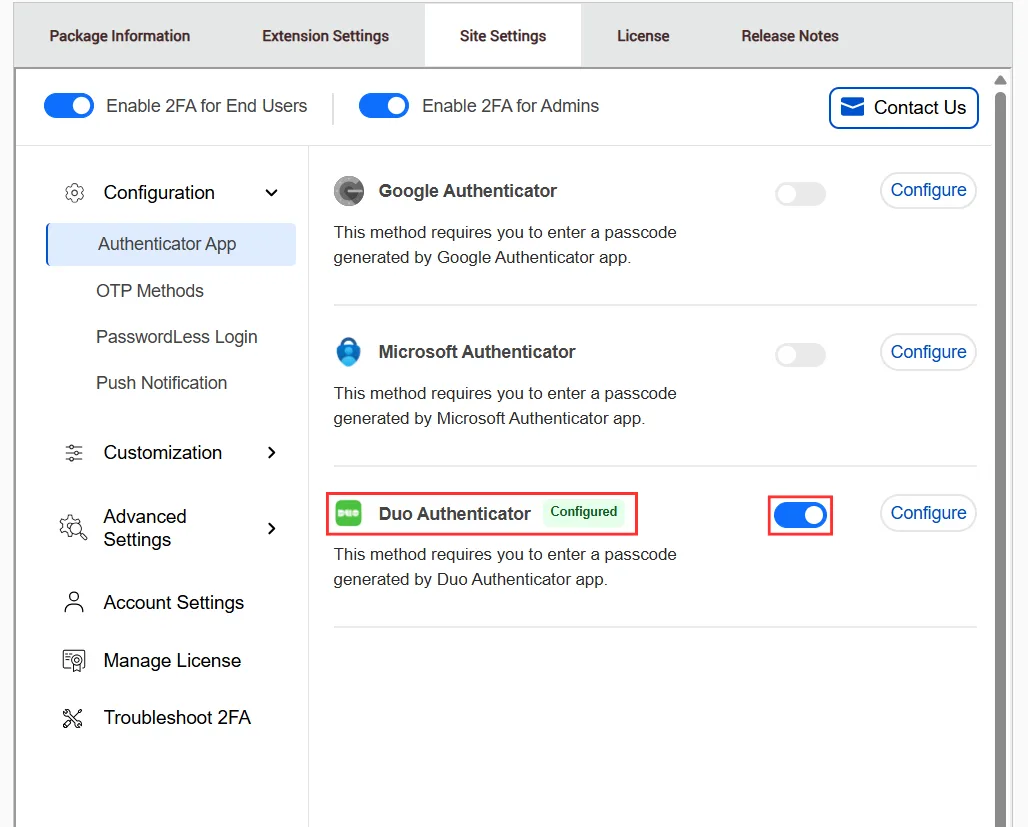Click the Duo Authenticator green logo

[348, 513]
